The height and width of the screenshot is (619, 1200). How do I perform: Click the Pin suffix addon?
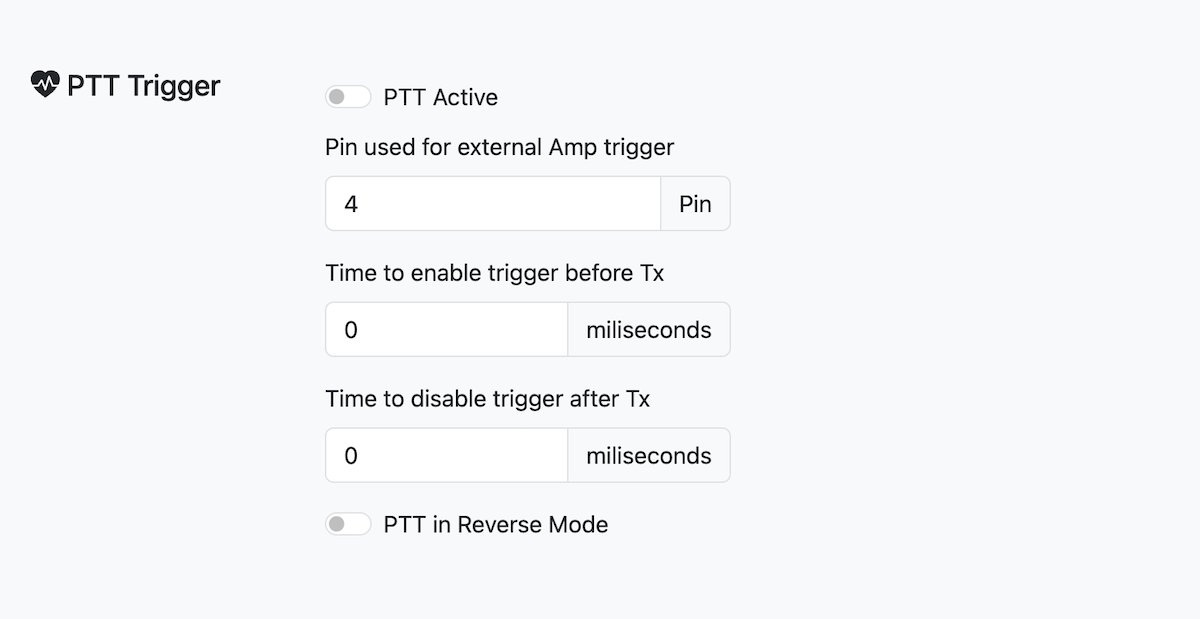pyautogui.click(x=695, y=204)
